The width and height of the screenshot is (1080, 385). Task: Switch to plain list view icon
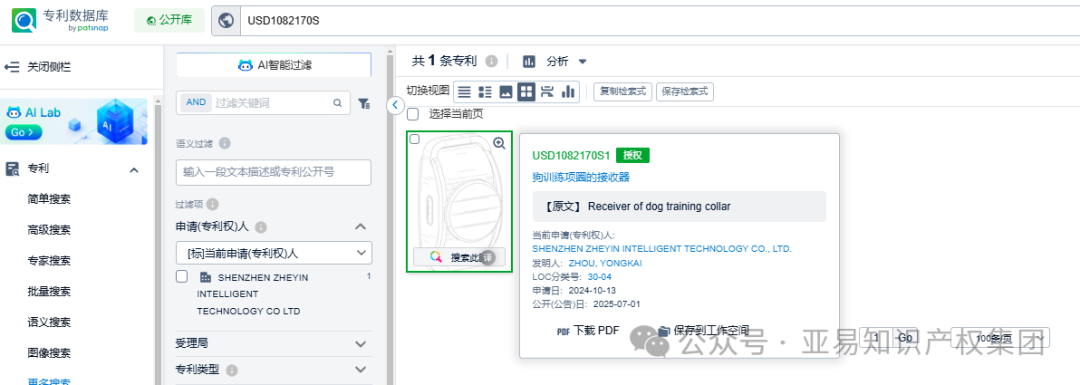point(465,92)
